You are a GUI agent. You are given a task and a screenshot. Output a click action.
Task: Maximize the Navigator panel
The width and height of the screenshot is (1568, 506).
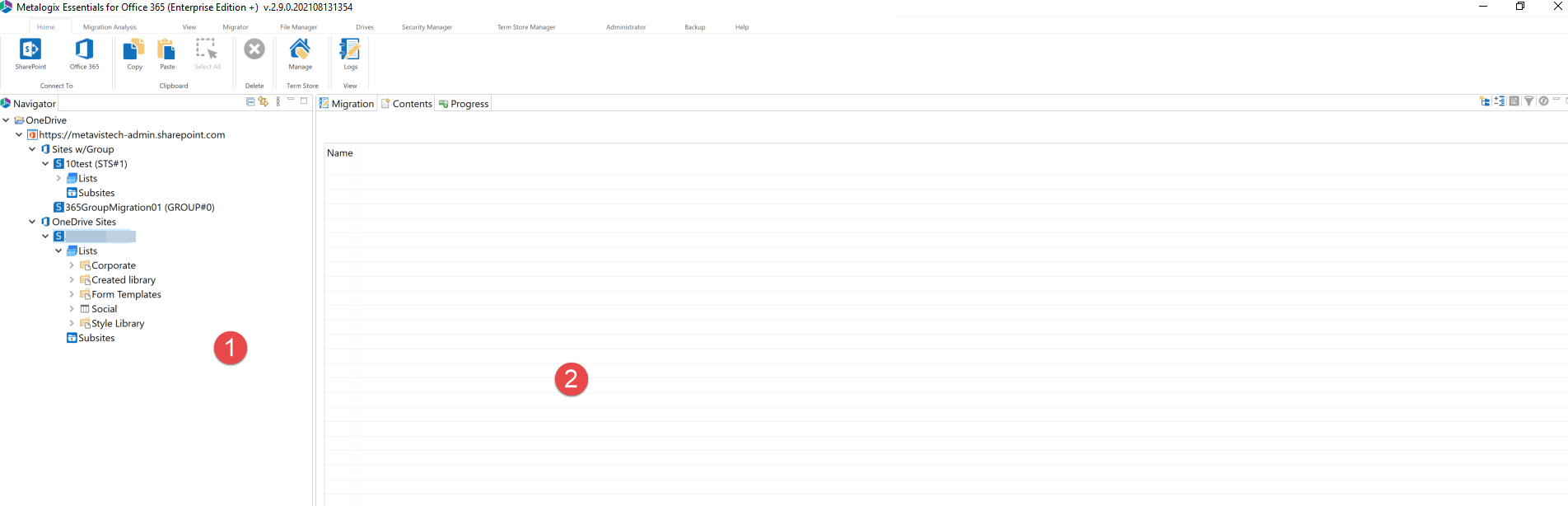(x=304, y=101)
